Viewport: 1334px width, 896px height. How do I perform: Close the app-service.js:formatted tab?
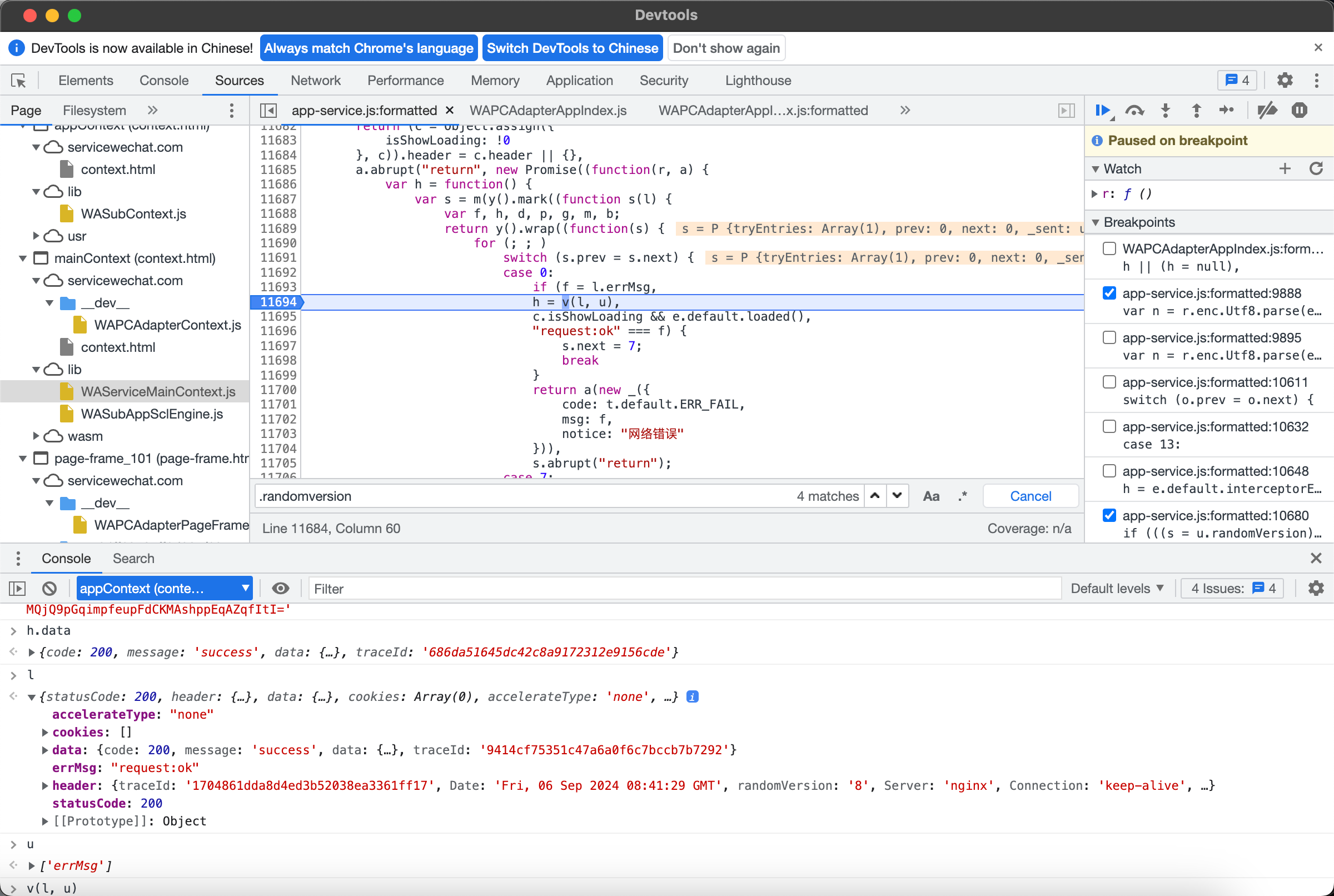[450, 110]
